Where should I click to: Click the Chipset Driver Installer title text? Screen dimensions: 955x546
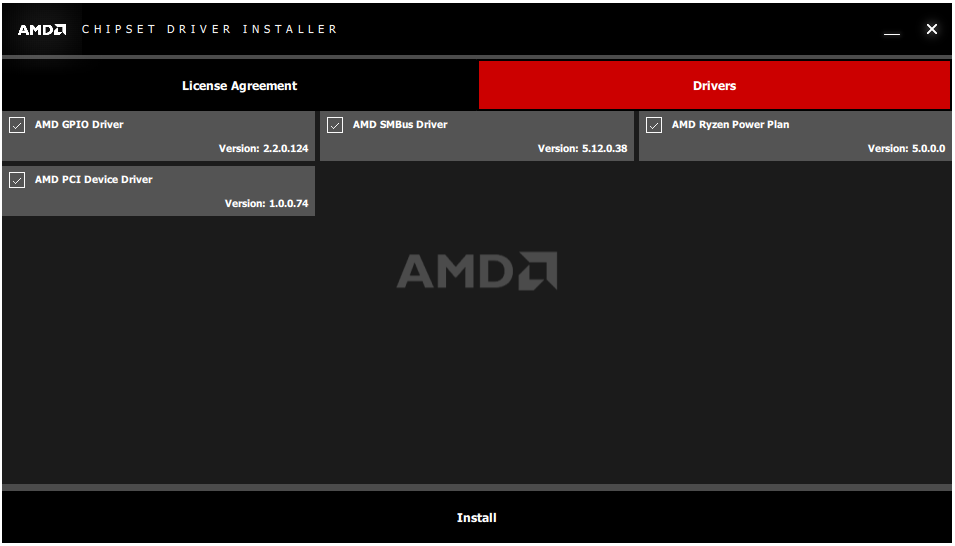point(210,29)
